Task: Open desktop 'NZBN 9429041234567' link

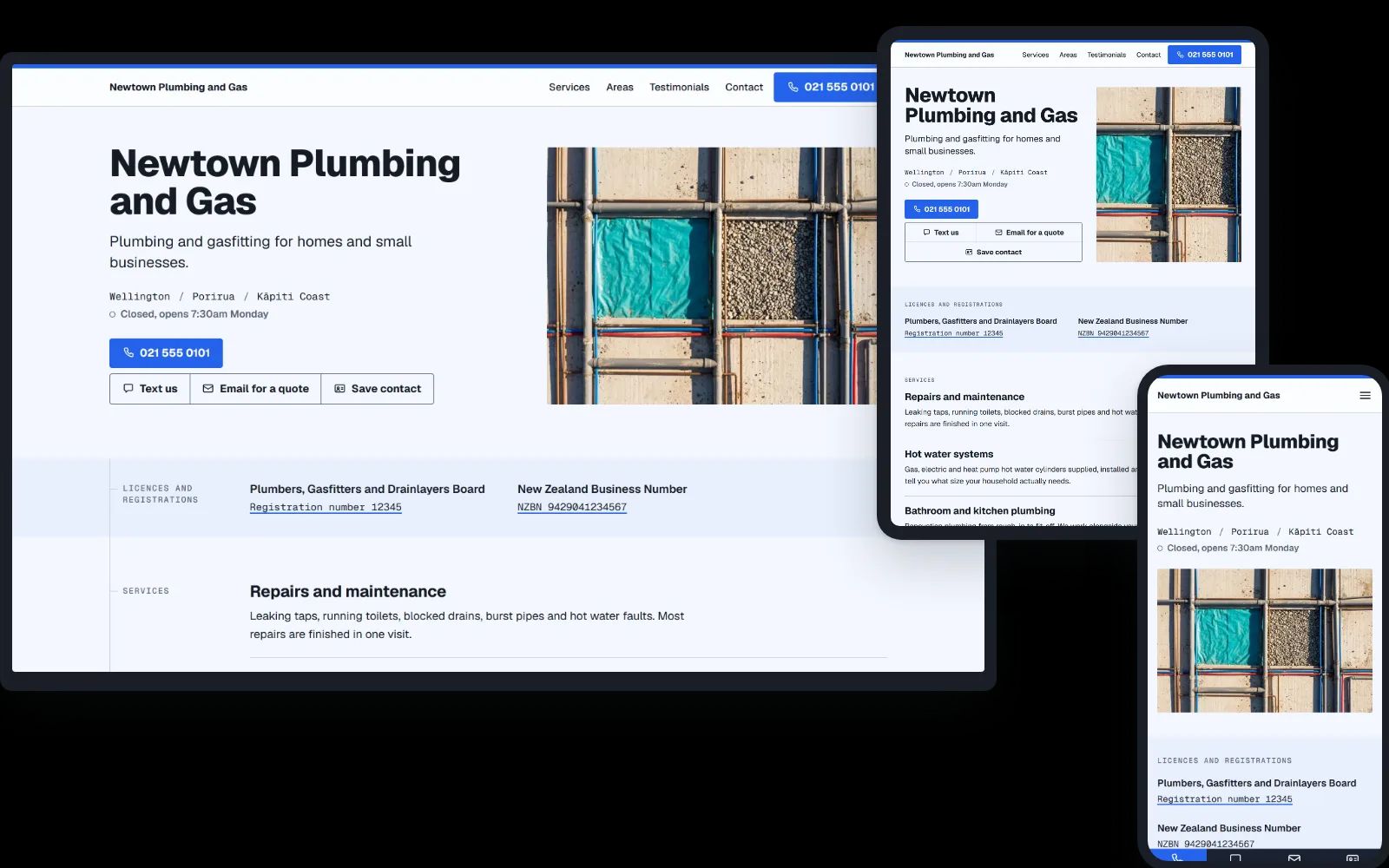Action: tap(572, 508)
